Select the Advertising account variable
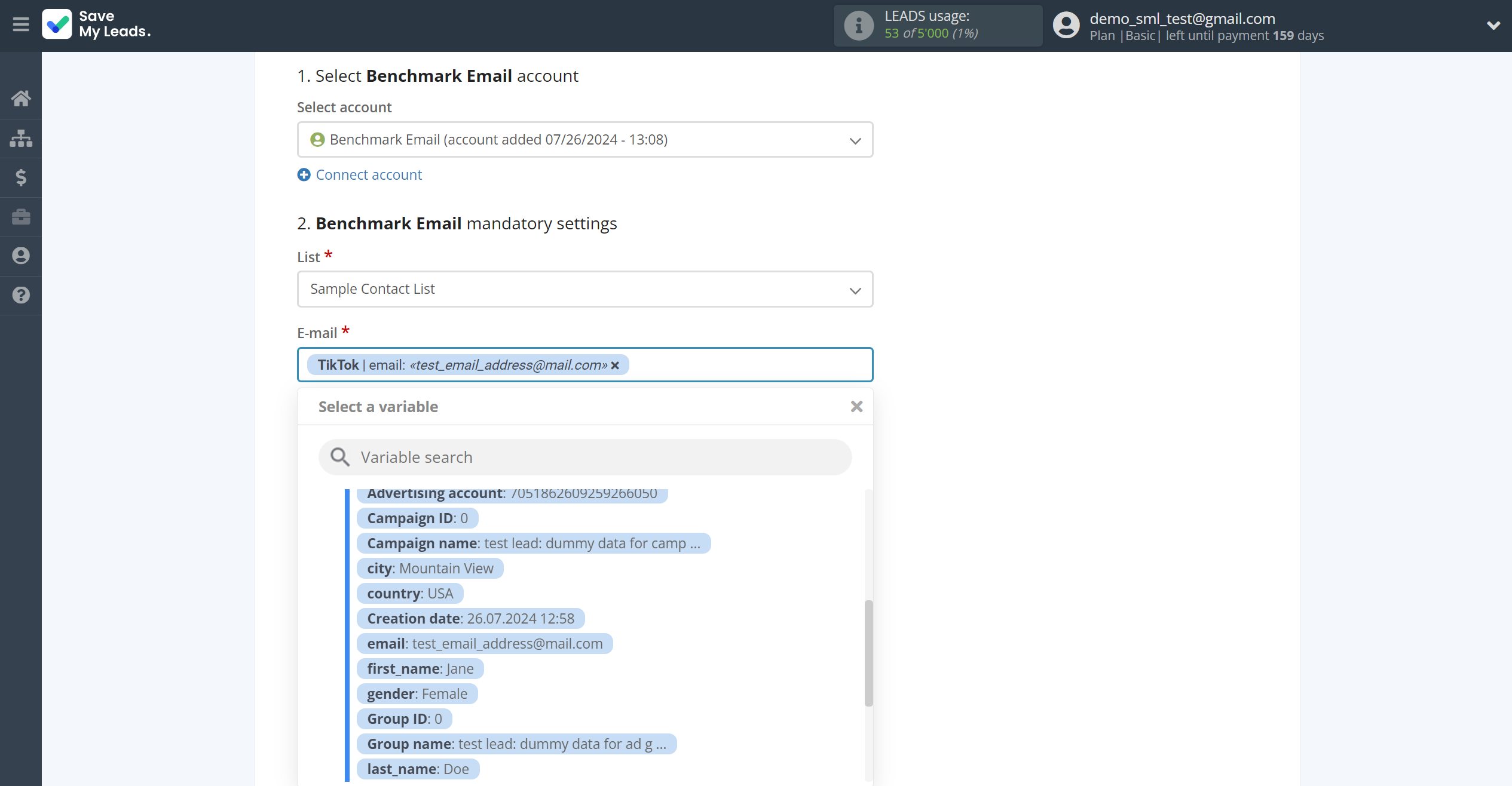This screenshot has width=1512, height=786. click(512, 495)
